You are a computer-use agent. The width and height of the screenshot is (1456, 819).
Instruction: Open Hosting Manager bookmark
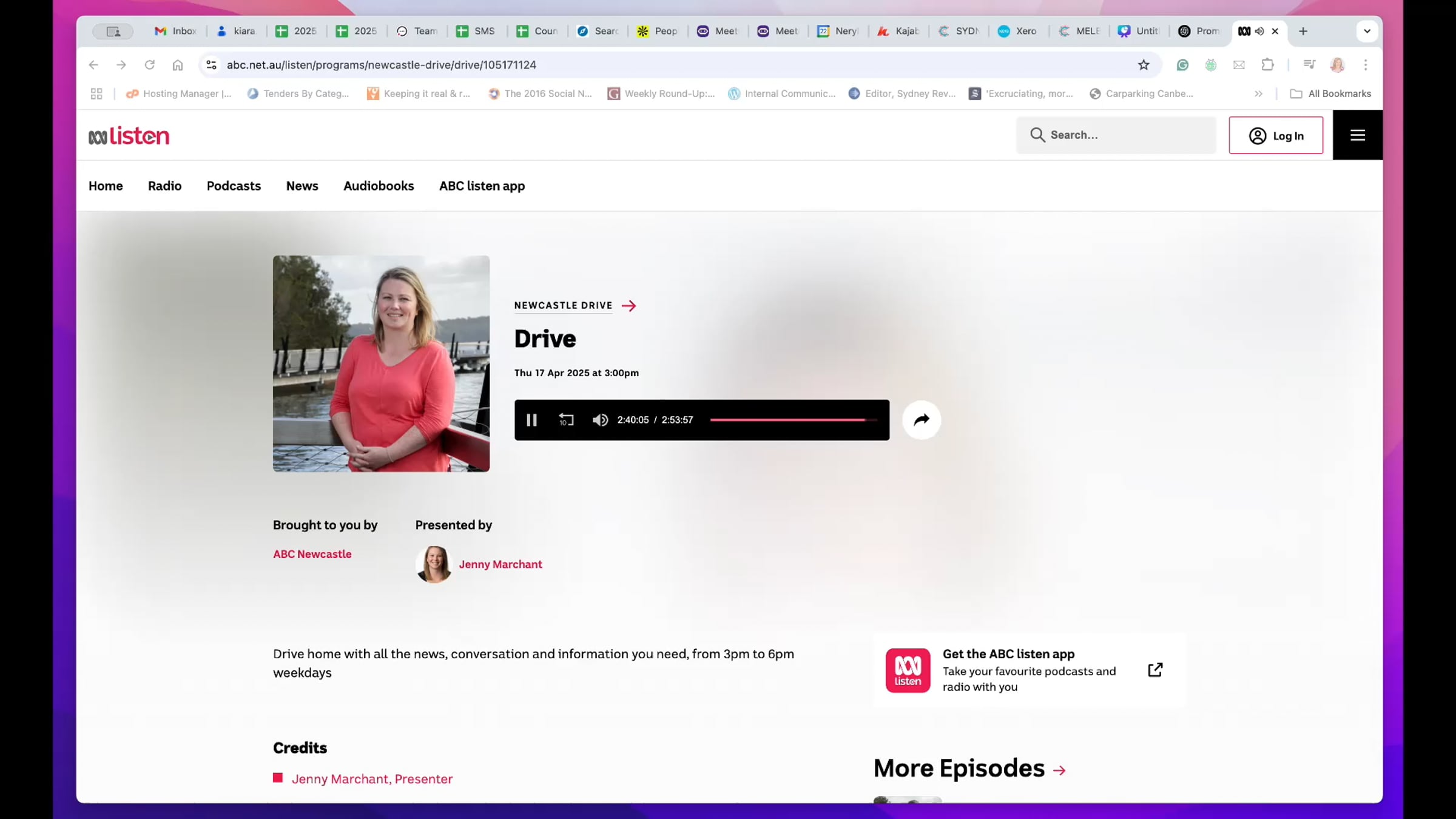(179, 93)
